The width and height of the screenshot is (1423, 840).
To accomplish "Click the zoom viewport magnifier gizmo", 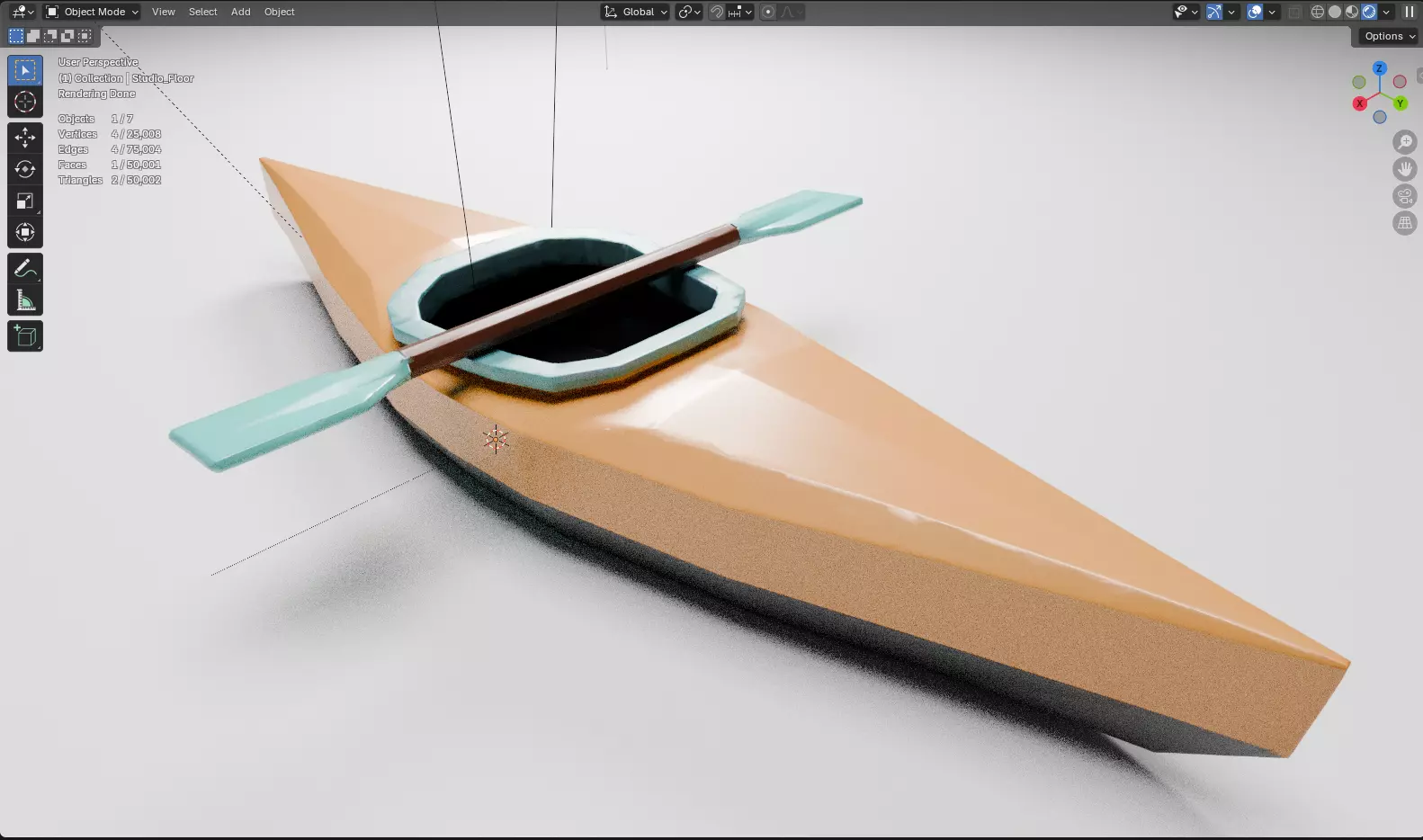I will pos(1404,142).
